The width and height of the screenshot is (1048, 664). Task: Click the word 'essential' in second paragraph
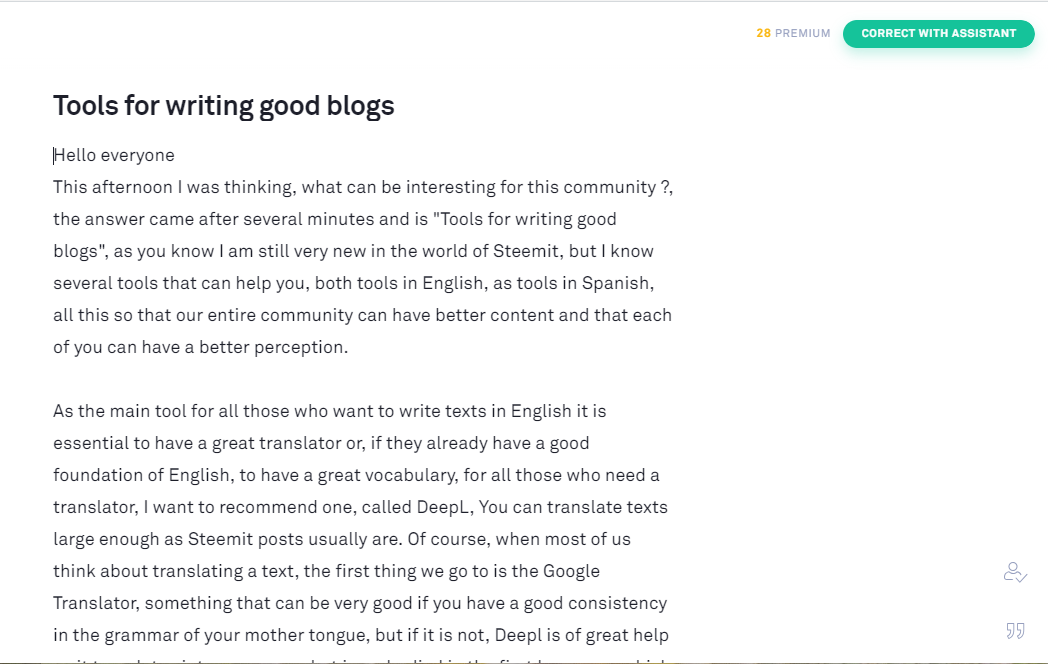[88, 443]
